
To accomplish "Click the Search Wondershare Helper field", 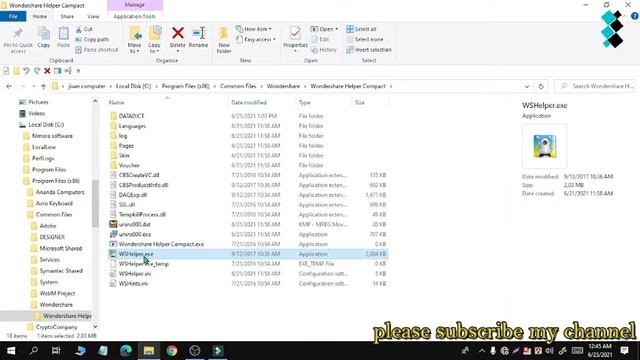I will coord(595,86).
